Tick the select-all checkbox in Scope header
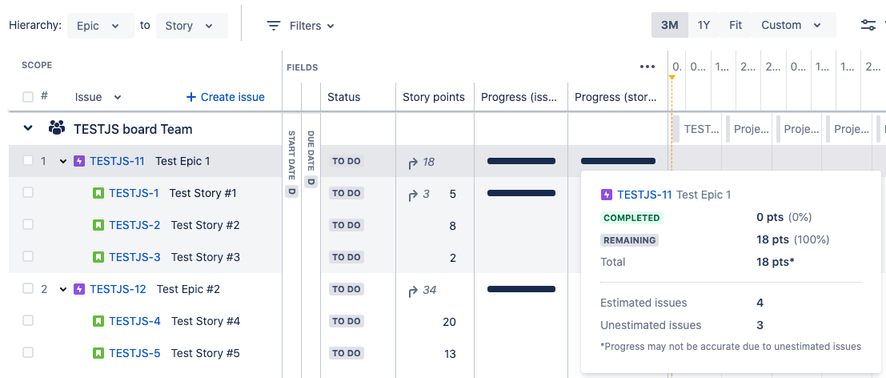The image size is (886, 378). (28, 97)
